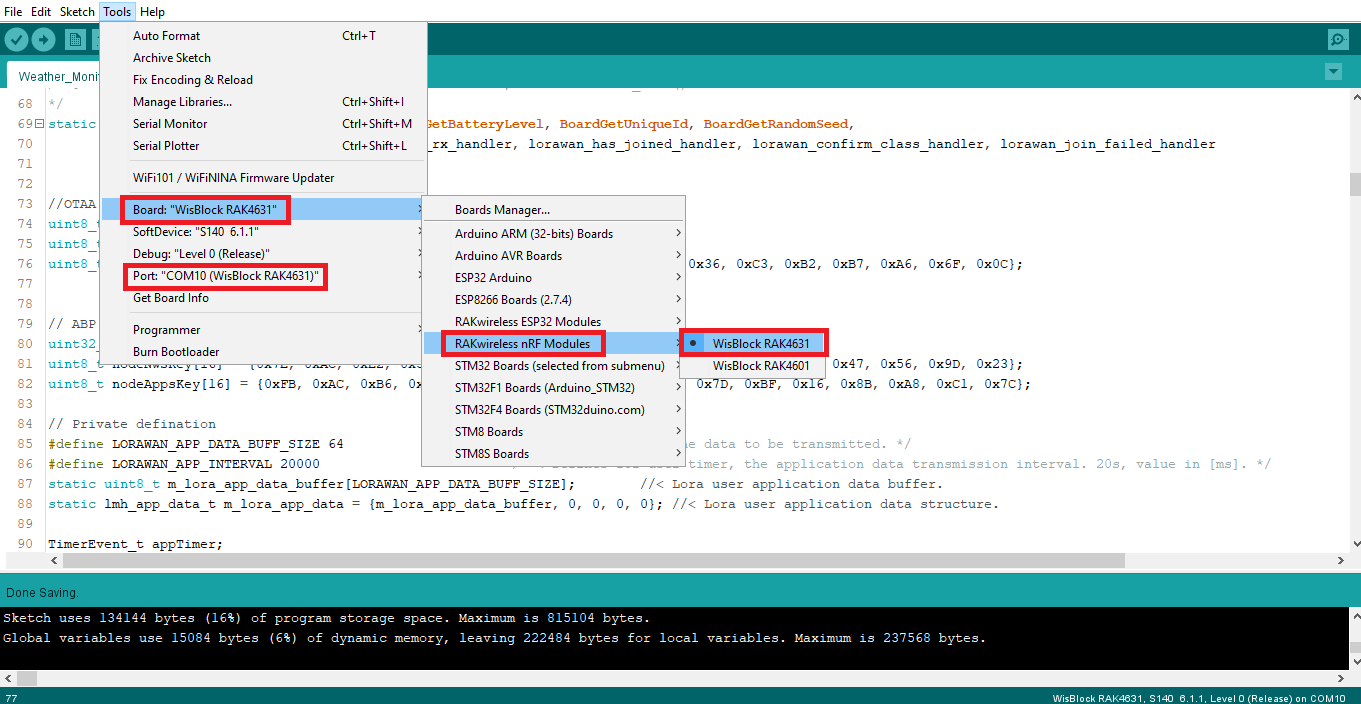The height and width of the screenshot is (704, 1361).
Task: Collapse code fold marker at line 69
Action: 39,124
